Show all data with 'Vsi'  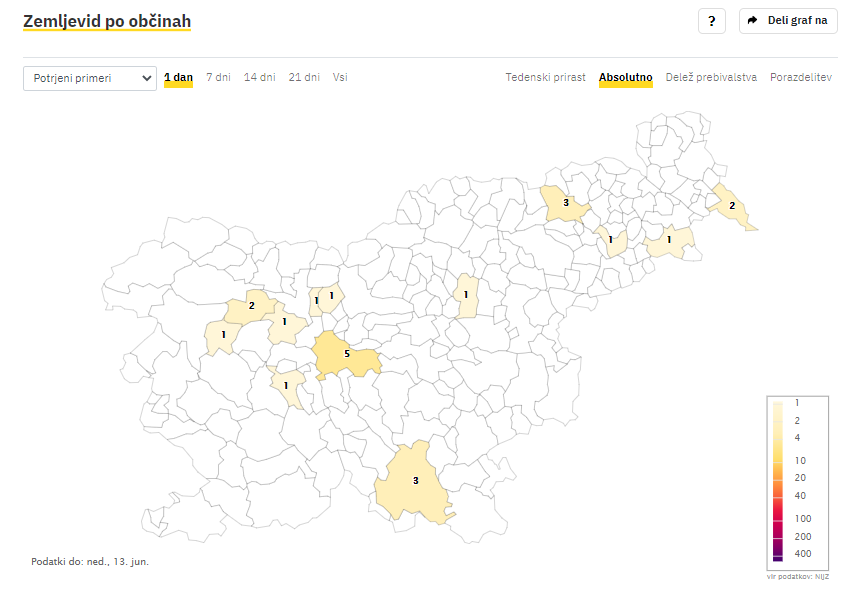click(x=340, y=77)
